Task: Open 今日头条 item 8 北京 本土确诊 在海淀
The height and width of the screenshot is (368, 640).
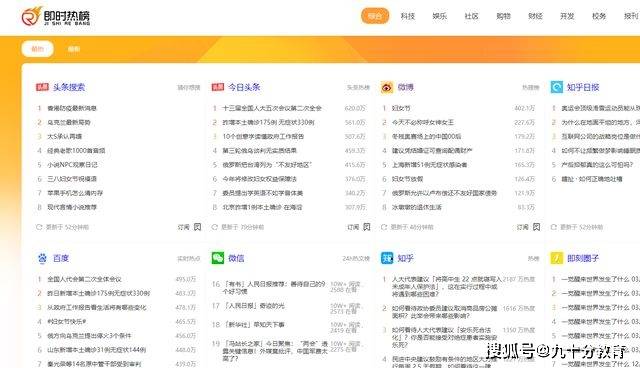Action: coord(262,207)
